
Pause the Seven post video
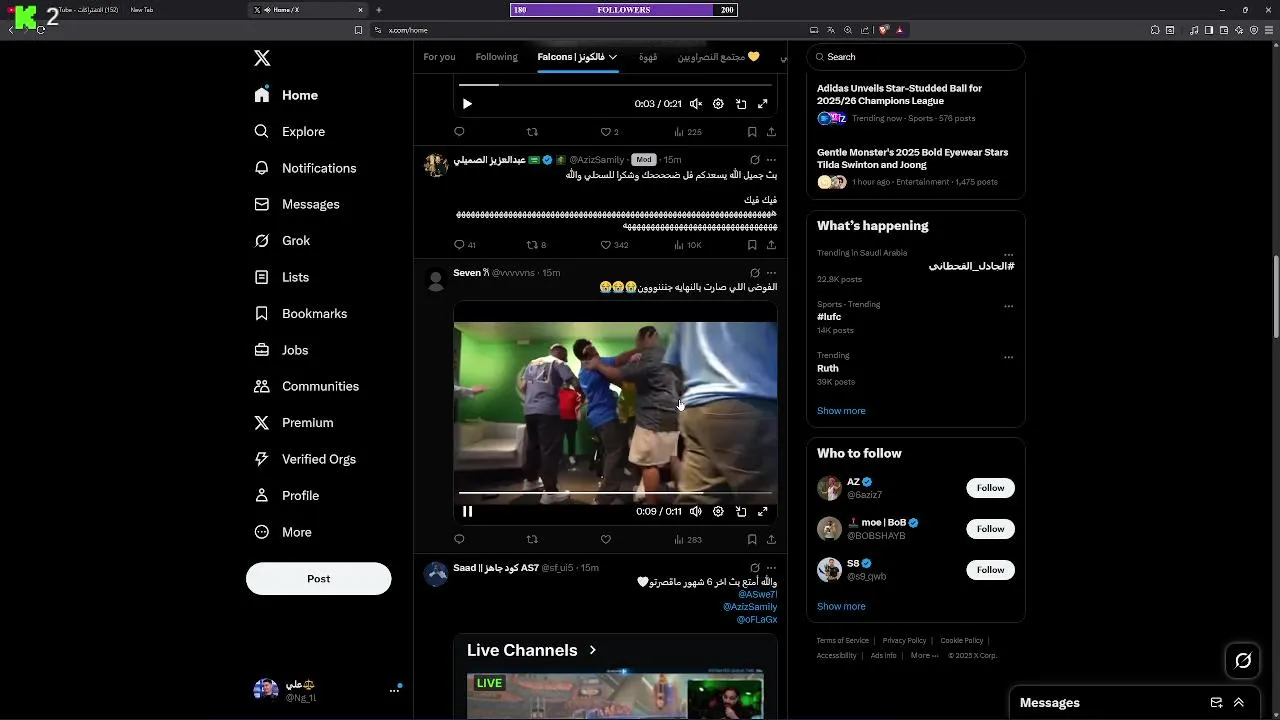(x=467, y=511)
